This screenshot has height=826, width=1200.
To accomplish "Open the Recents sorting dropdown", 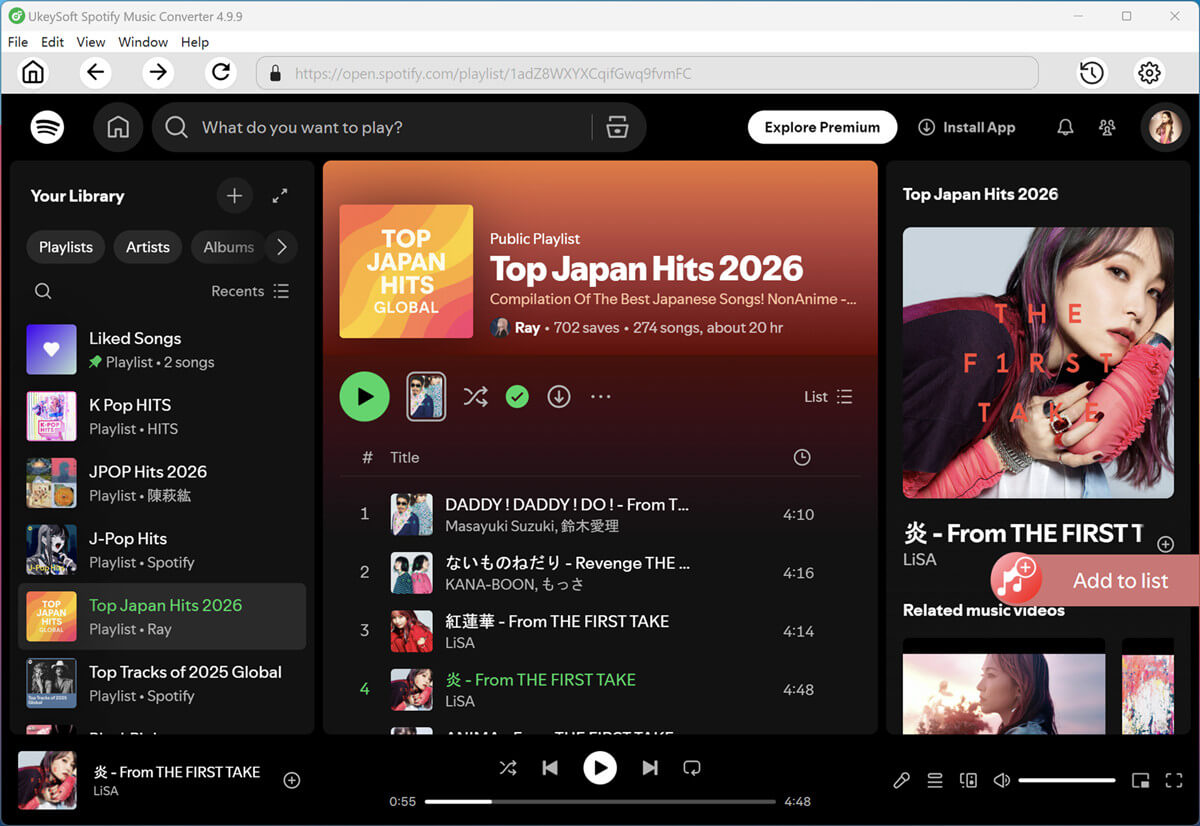I will pyautogui.click(x=249, y=291).
